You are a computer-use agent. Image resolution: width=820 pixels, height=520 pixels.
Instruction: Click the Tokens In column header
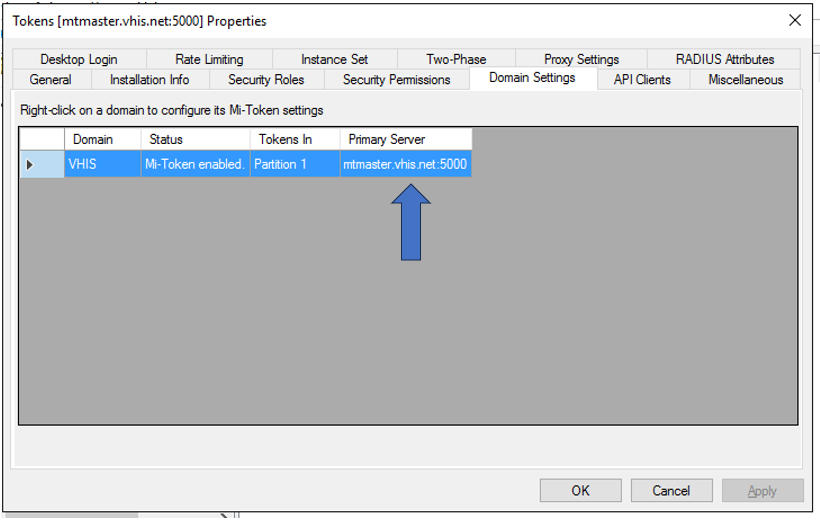pyautogui.click(x=295, y=139)
